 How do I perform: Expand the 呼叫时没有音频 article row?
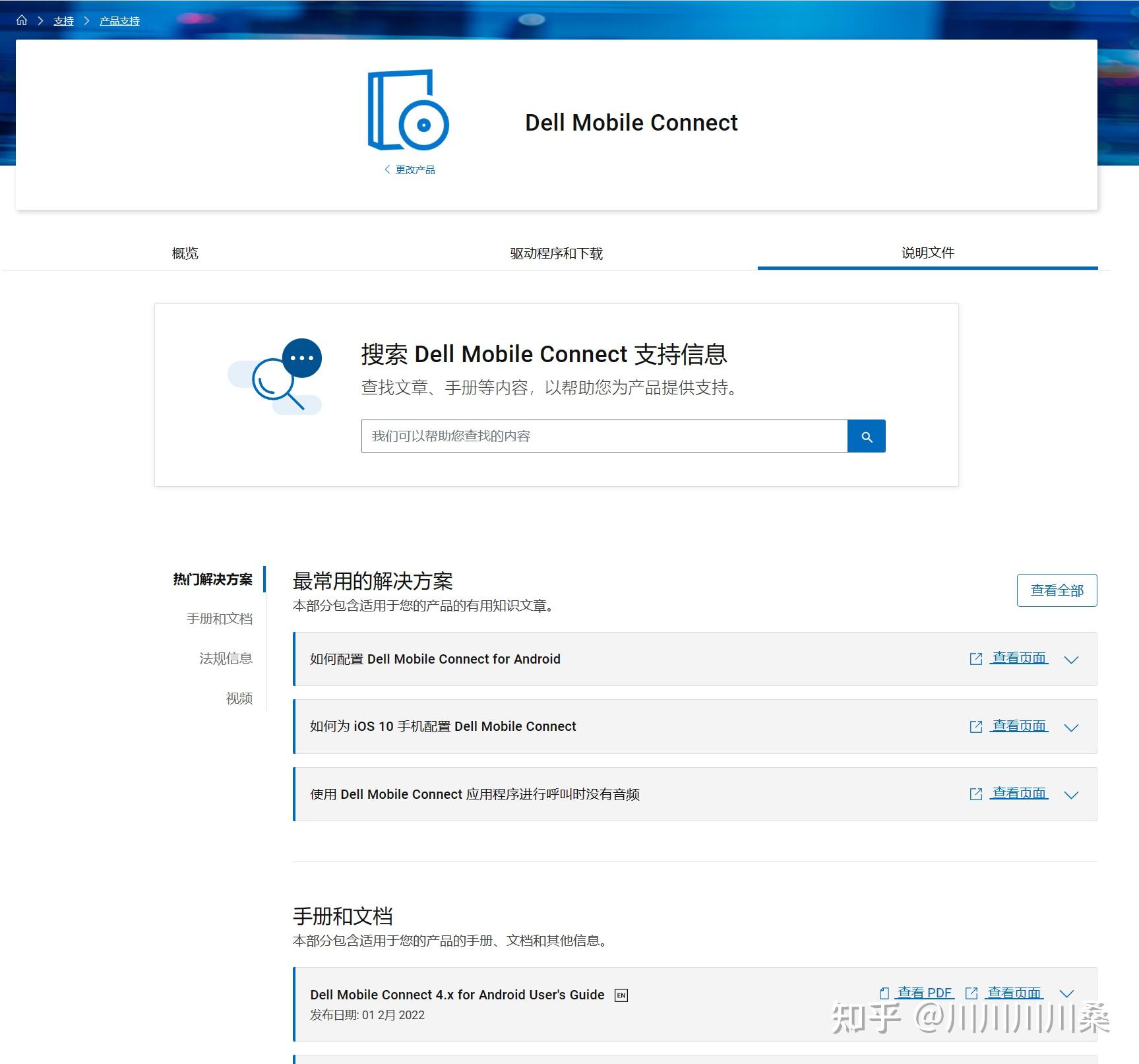(x=1071, y=795)
